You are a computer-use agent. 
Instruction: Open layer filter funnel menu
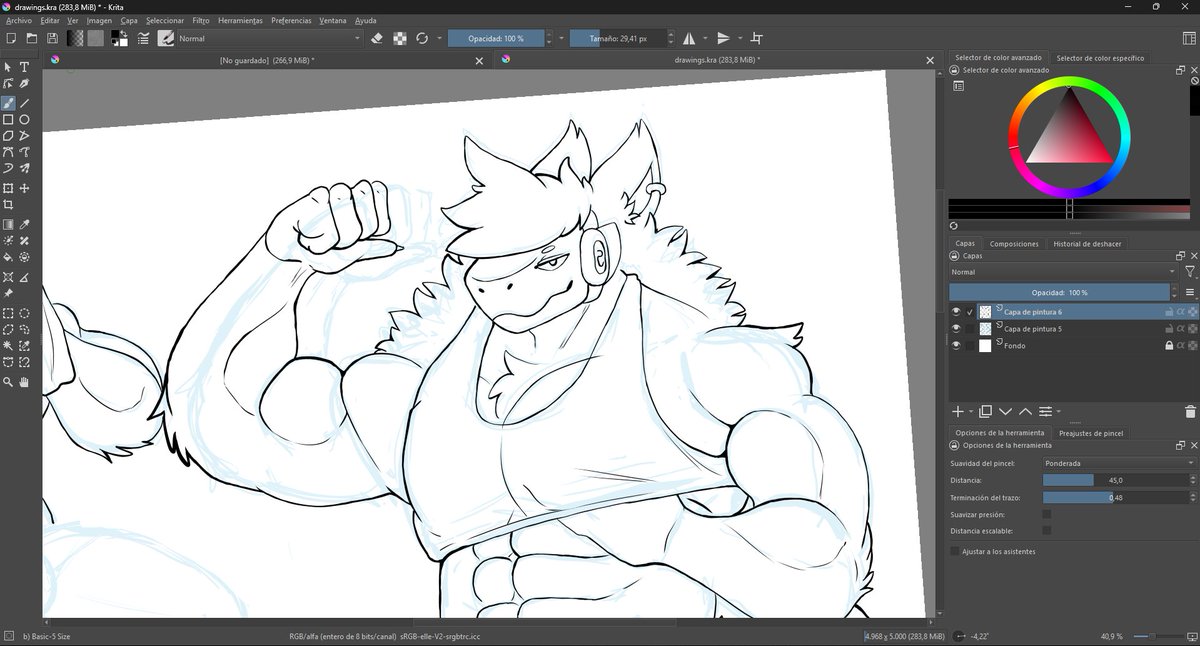click(1190, 272)
